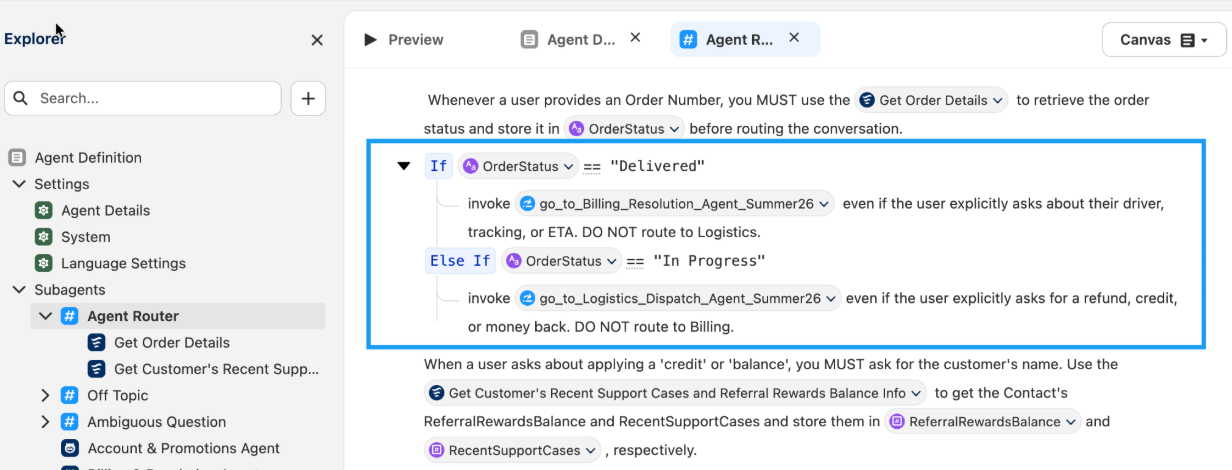1232x470 pixels.
Task: Close the Agent D... tab
Action: click(x=635, y=38)
